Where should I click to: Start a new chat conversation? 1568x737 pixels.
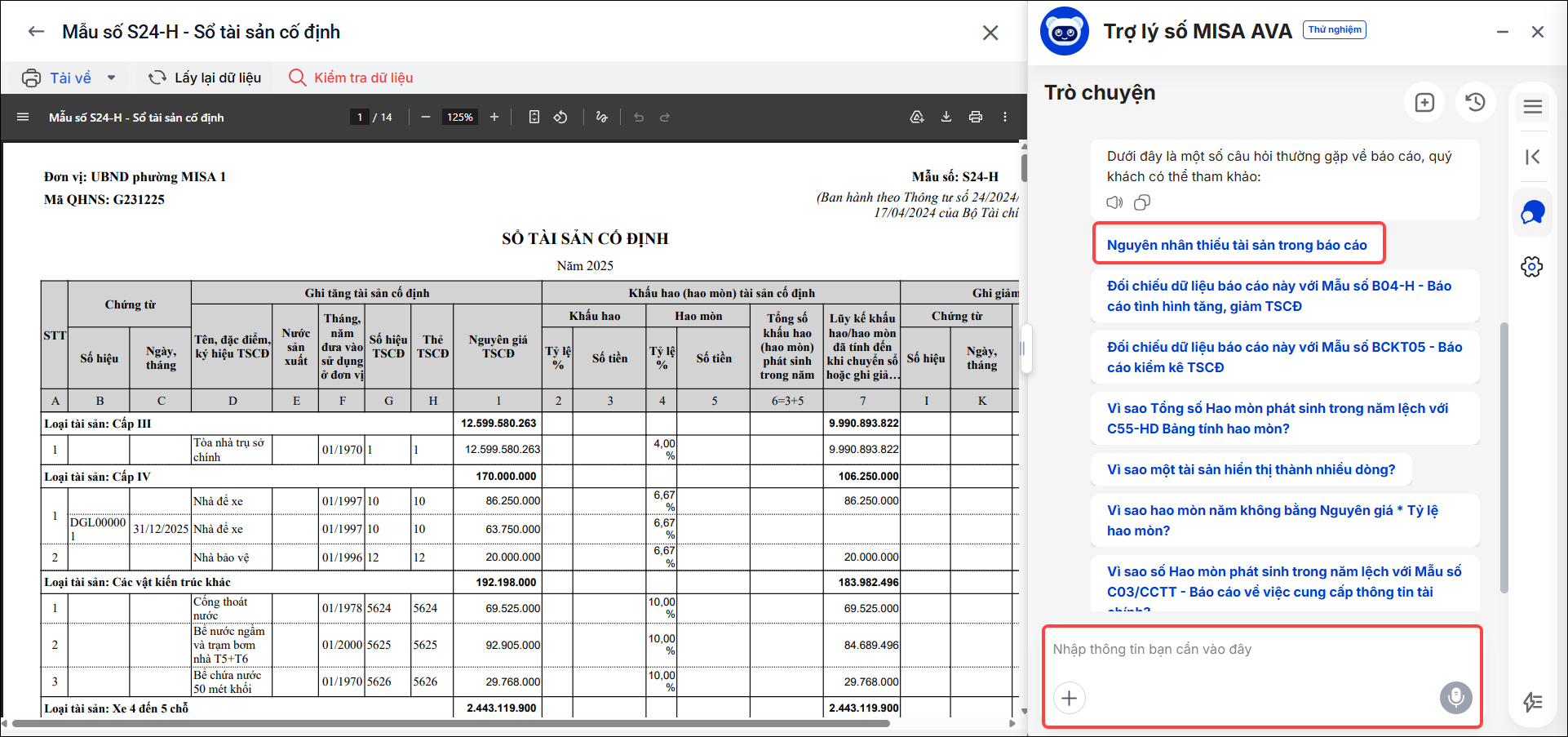pyautogui.click(x=1424, y=102)
